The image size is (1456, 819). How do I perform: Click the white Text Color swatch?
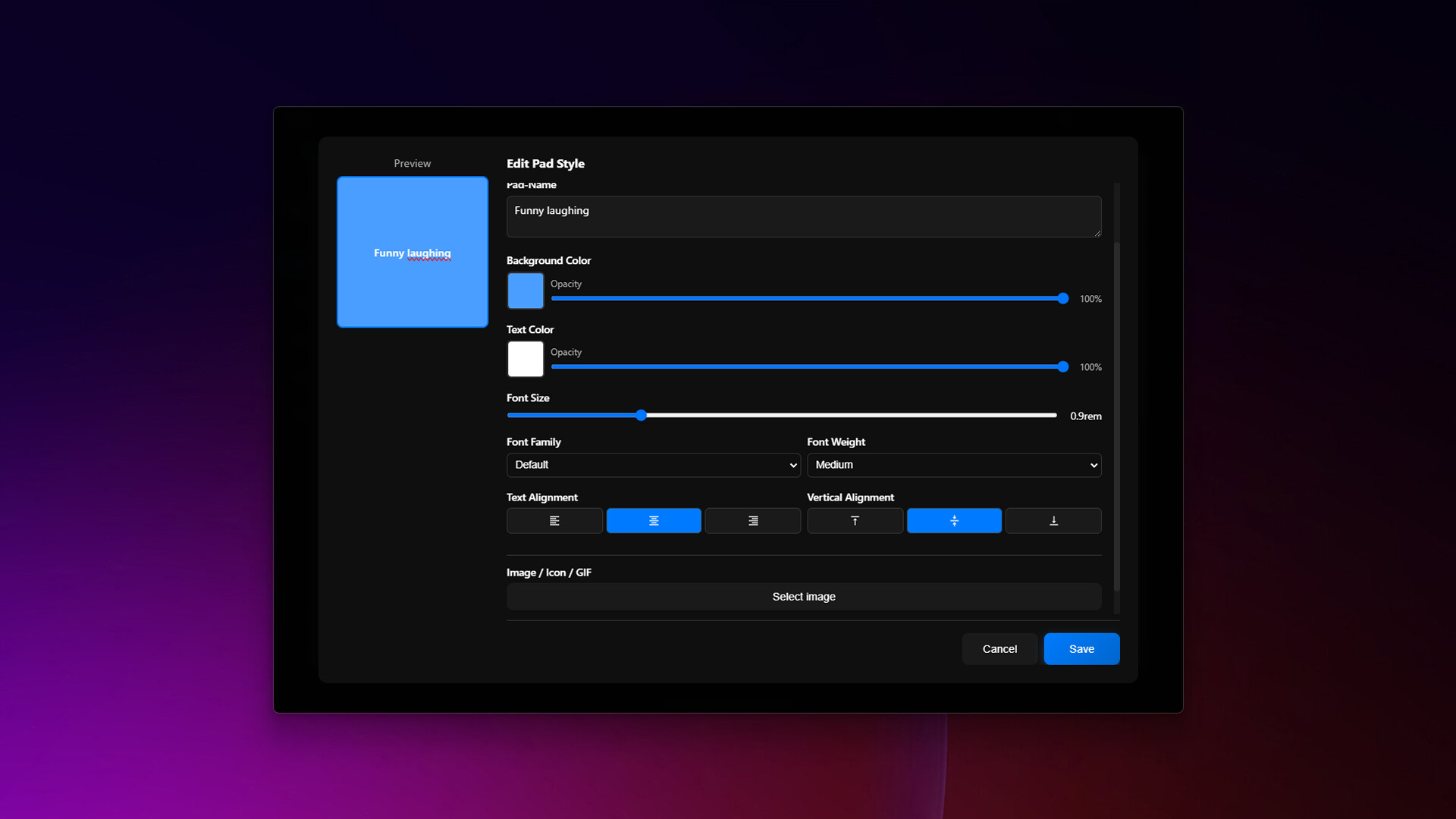click(x=526, y=359)
